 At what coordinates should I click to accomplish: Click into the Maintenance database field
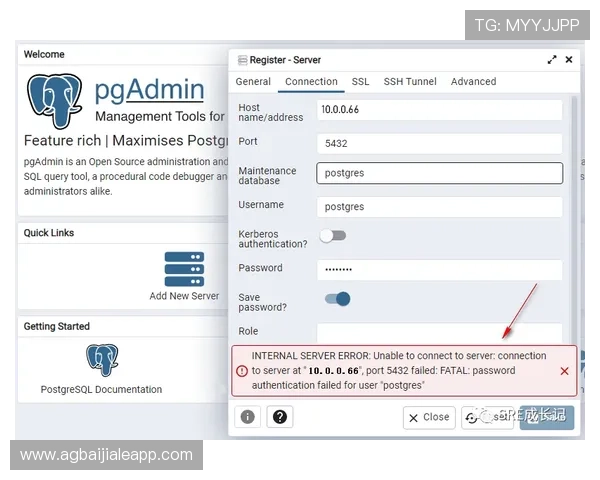[439, 173]
